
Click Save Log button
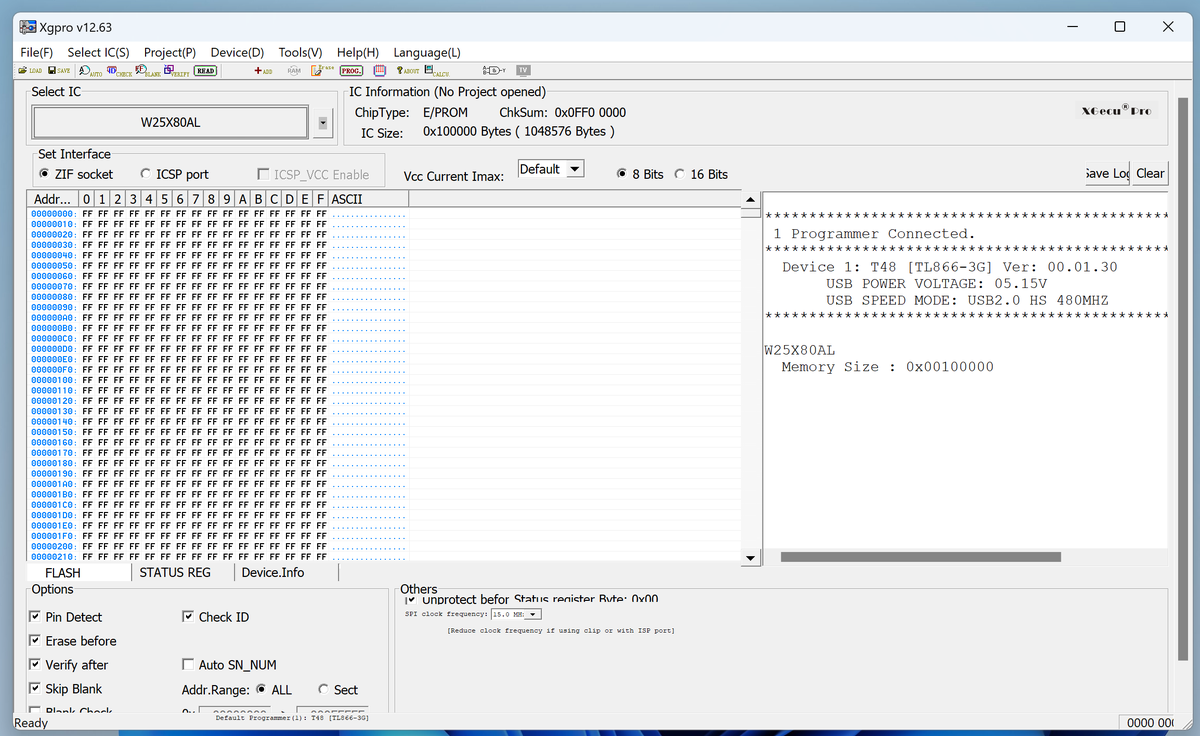tap(1108, 173)
